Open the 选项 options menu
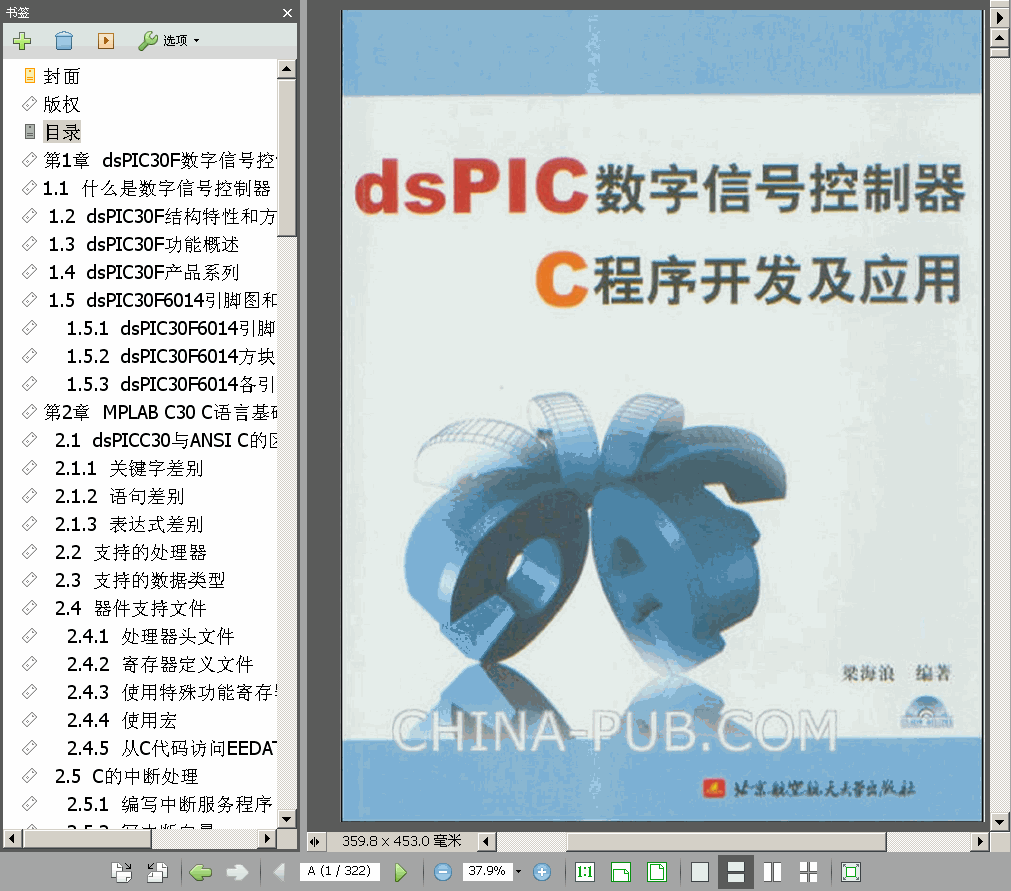This screenshot has height=891, width=1011. point(170,41)
